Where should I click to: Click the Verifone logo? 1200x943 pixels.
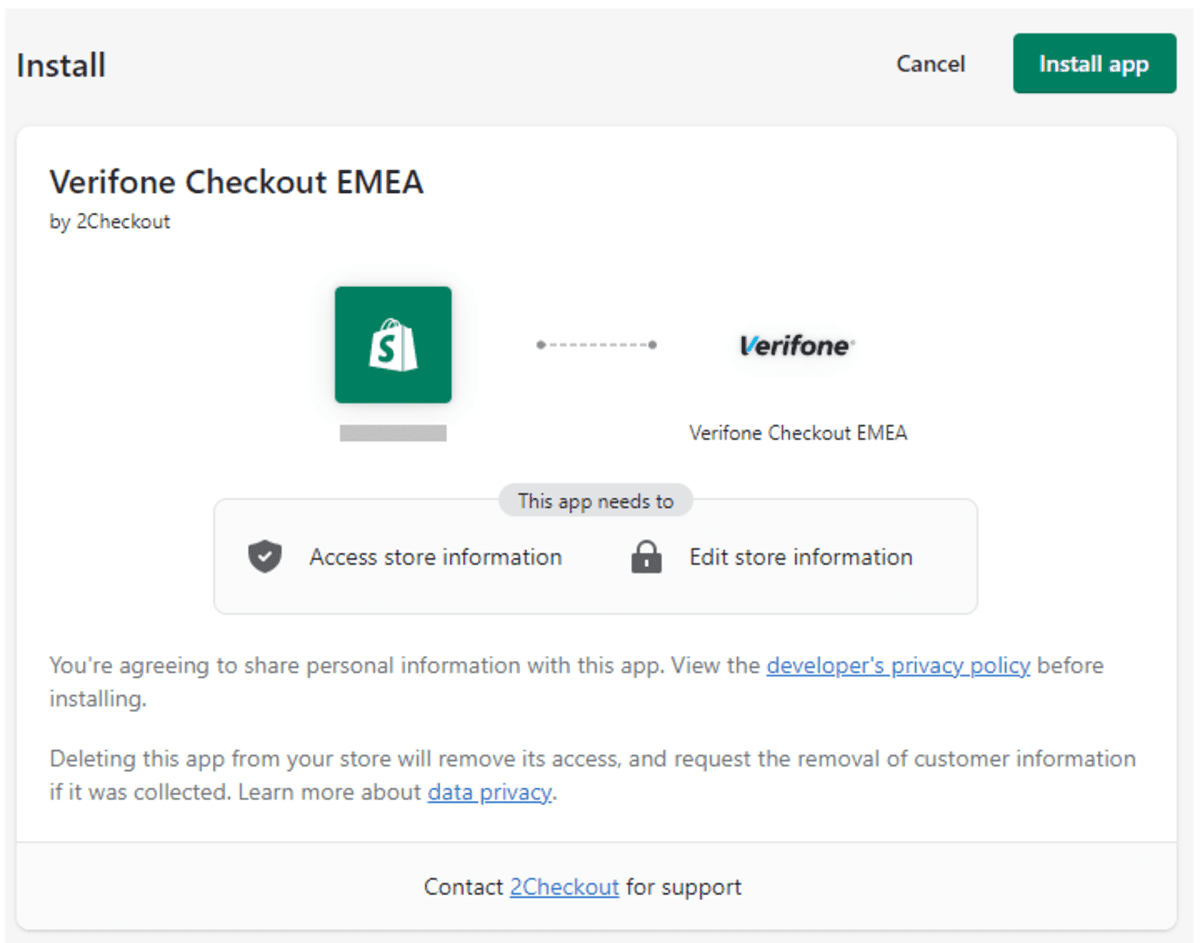[x=797, y=345]
